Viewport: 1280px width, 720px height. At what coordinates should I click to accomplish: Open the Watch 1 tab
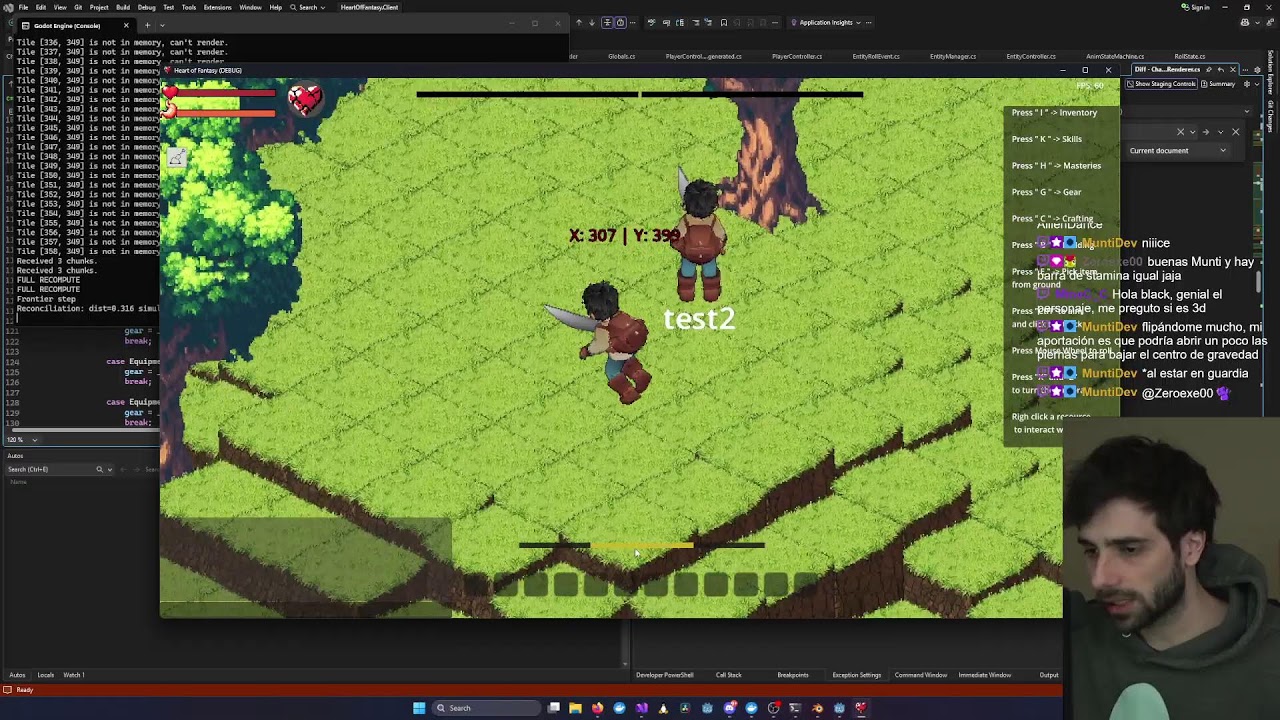click(74, 675)
